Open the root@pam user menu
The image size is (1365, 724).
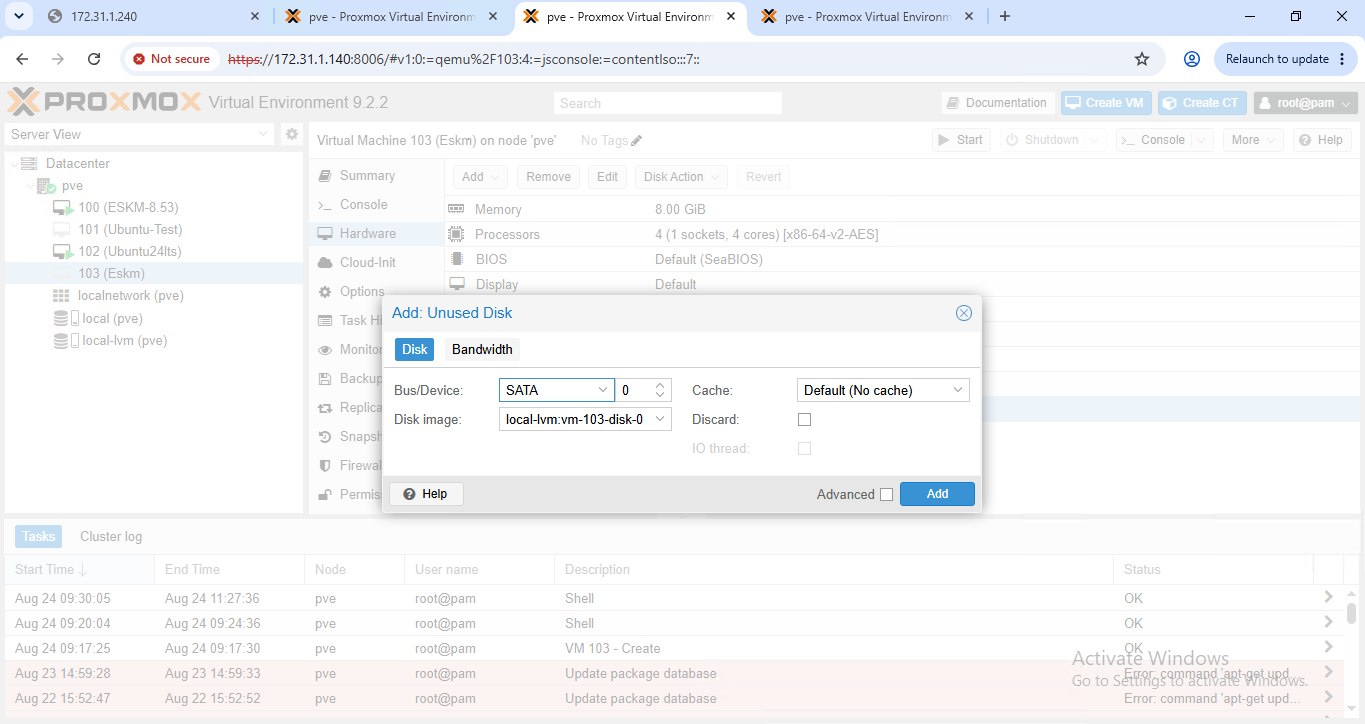(x=1306, y=103)
